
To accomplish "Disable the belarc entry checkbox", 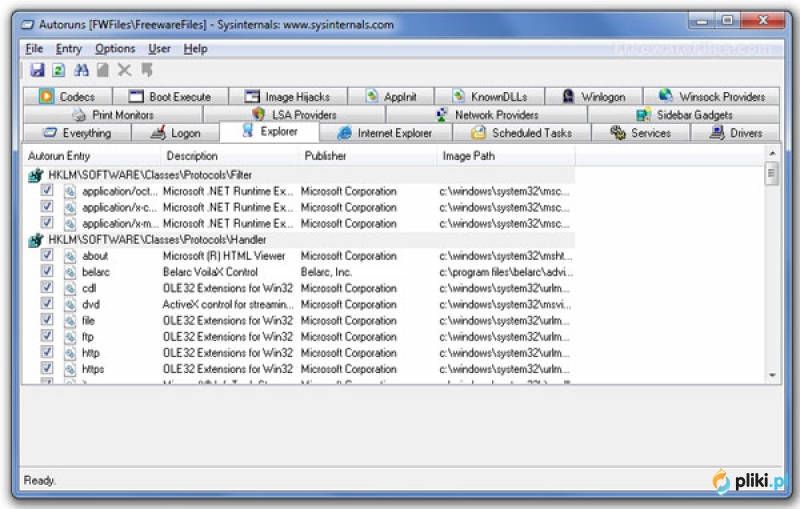I will click(47, 271).
